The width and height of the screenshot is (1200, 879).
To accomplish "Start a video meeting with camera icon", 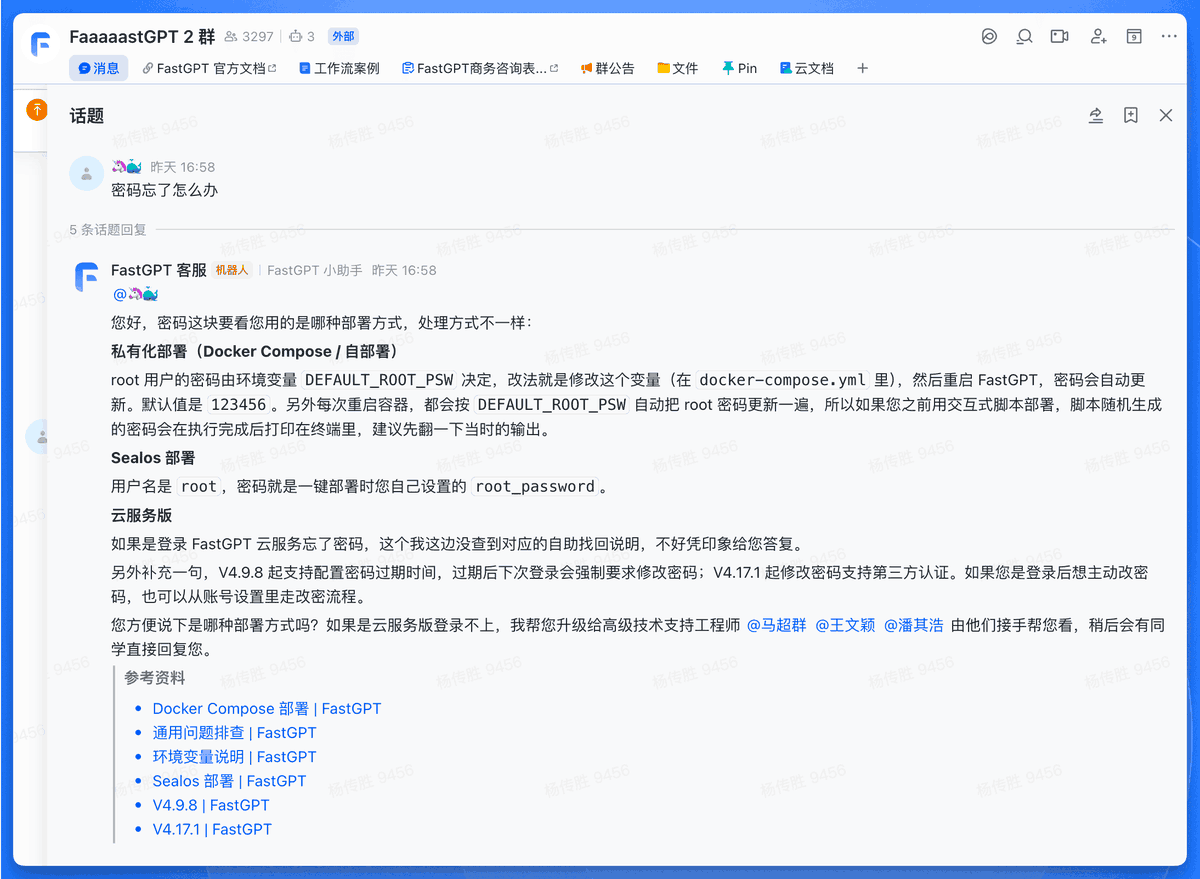I will pyautogui.click(x=1060, y=37).
